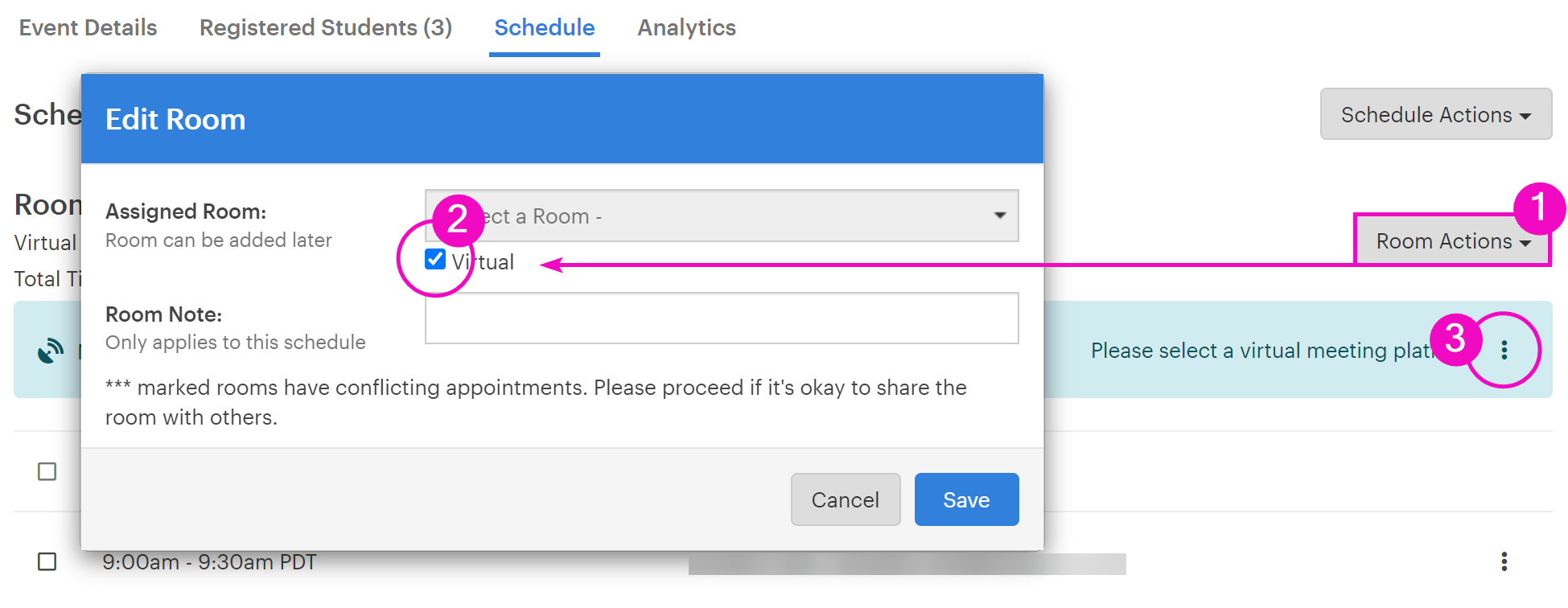Save the Edit Room changes
Screen dimensions: 1568x608
(967, 499)
